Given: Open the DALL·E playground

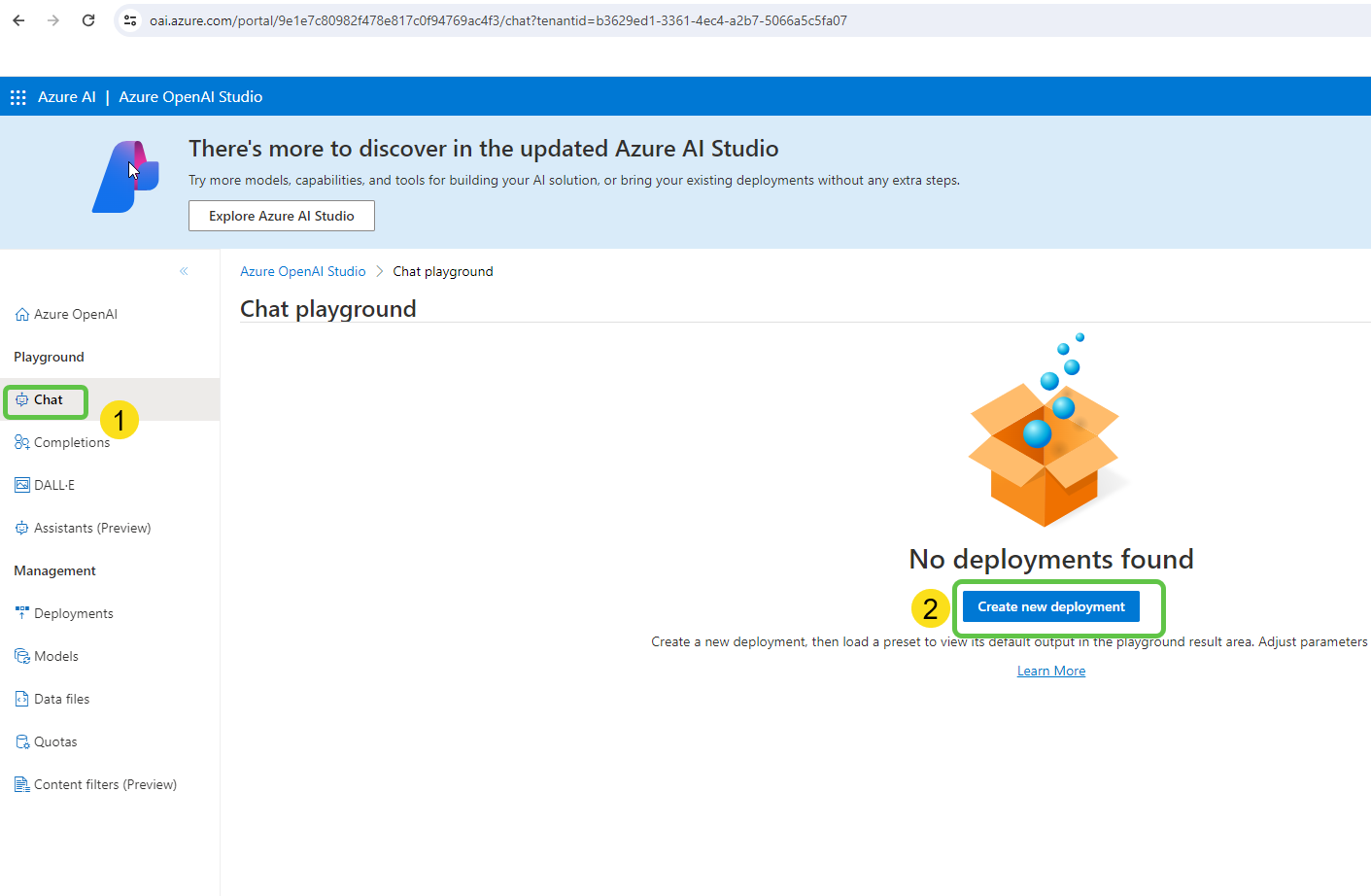Looking at the screenshot, I should coord(54,485).
